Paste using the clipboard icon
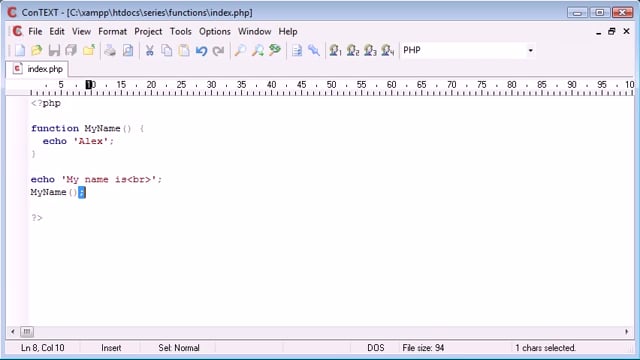 pyautogui.click(x=184, y=50)
